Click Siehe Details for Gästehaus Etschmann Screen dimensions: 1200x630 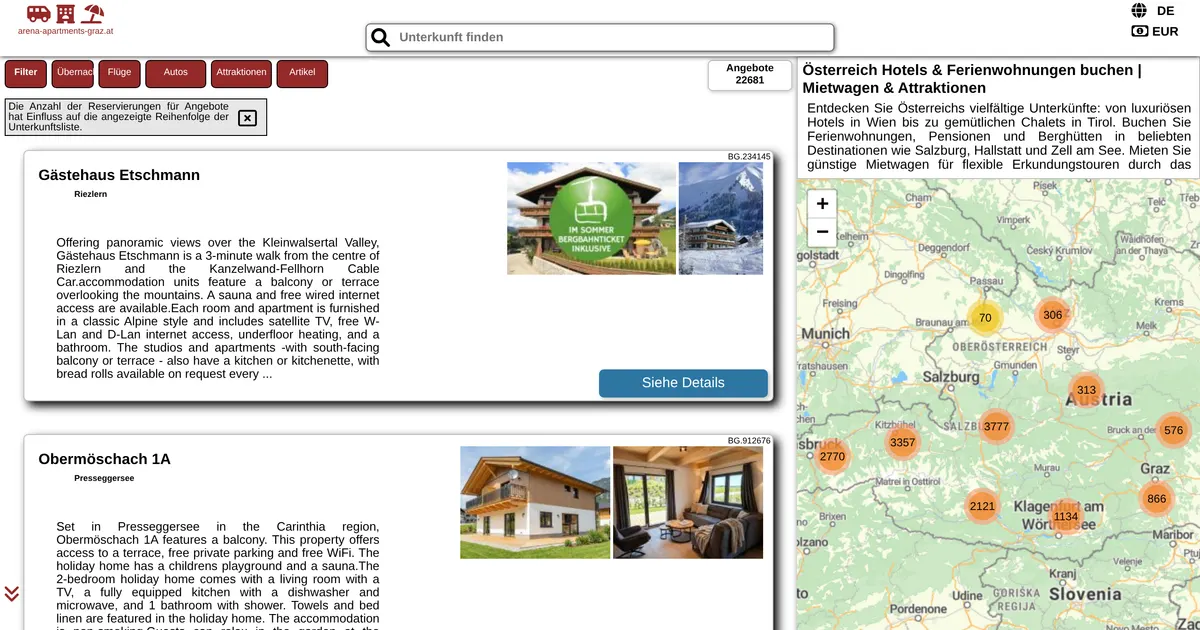[683, 383]
